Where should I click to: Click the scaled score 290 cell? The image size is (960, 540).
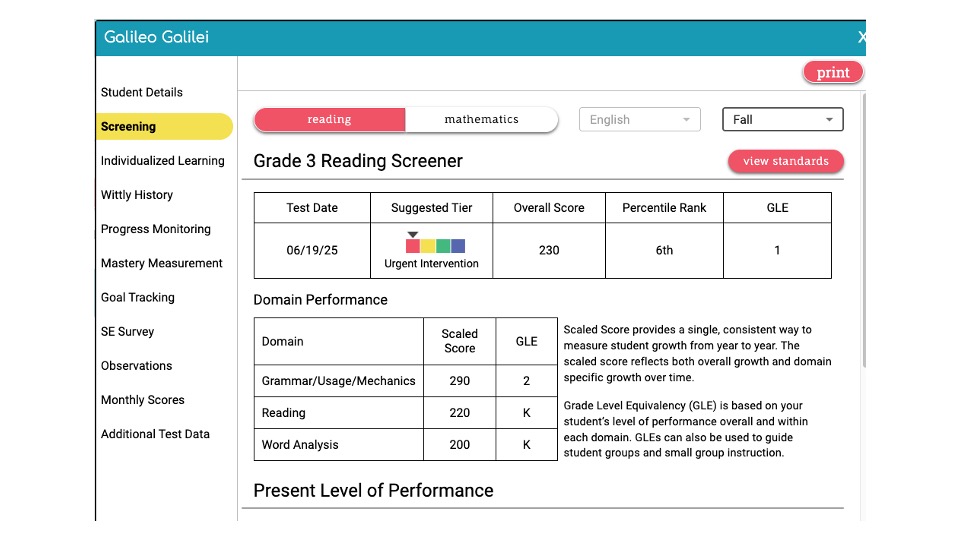pyautogui.click(x=460, y=381)
